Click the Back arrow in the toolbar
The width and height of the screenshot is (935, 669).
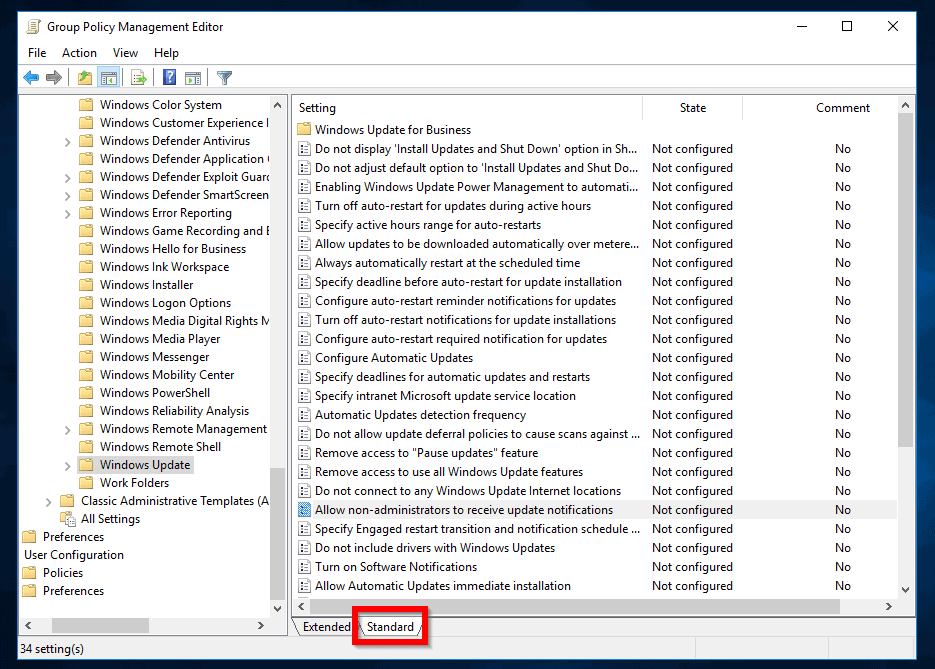[31, 78]
